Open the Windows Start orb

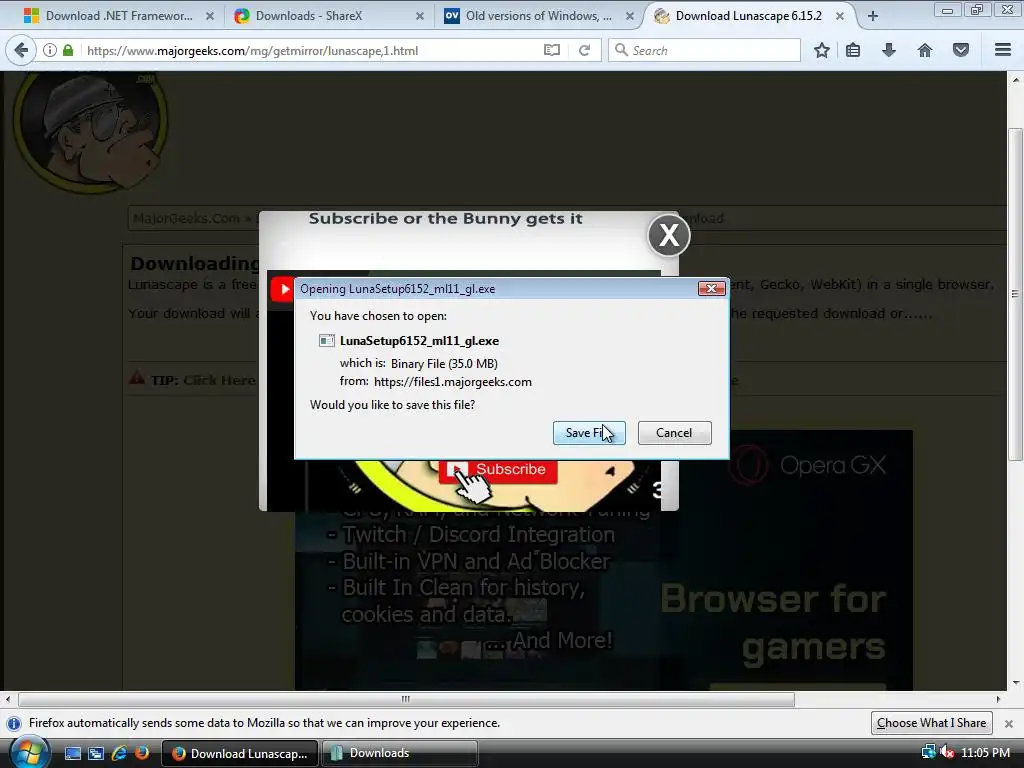[29, 753]
